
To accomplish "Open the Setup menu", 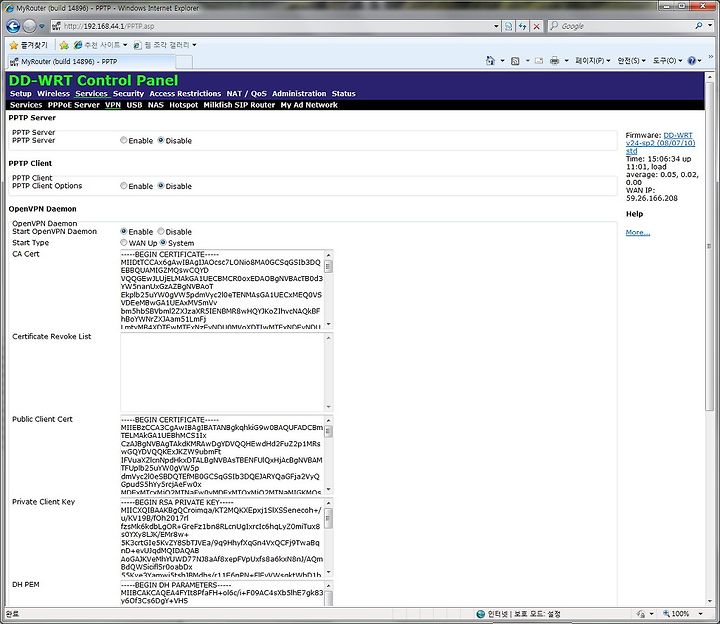I will 21,94.
